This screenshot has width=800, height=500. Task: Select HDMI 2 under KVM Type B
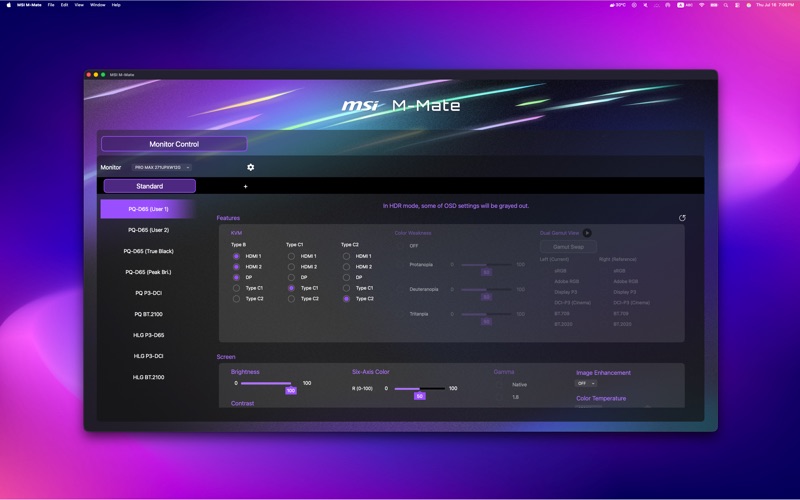coord(236,267)
